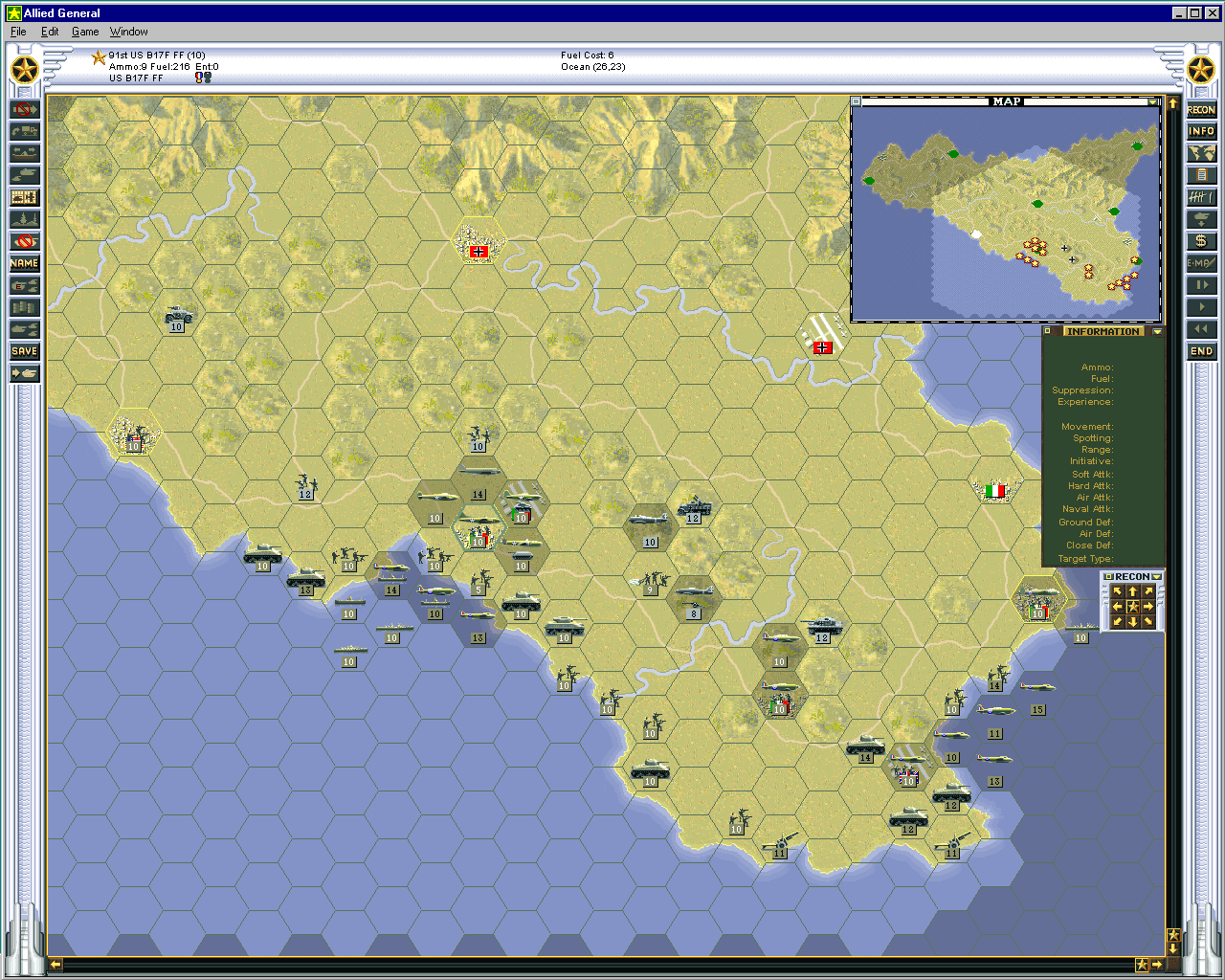
Task: Open the Window menu
Action: 129,32
